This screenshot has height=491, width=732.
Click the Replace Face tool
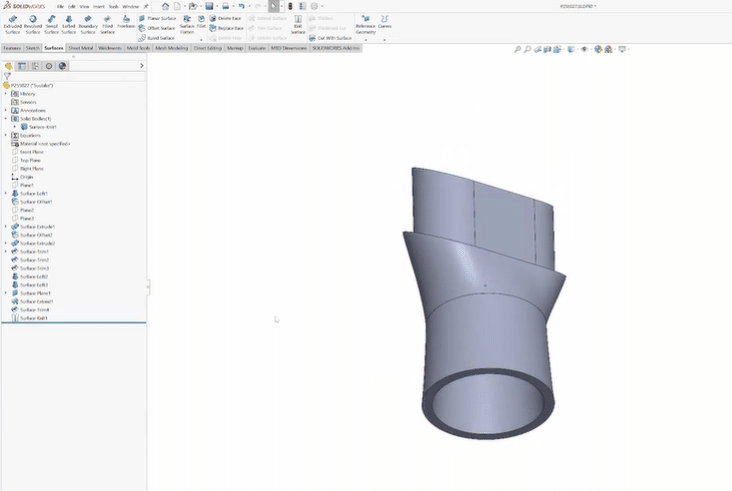tap(226, 28)
